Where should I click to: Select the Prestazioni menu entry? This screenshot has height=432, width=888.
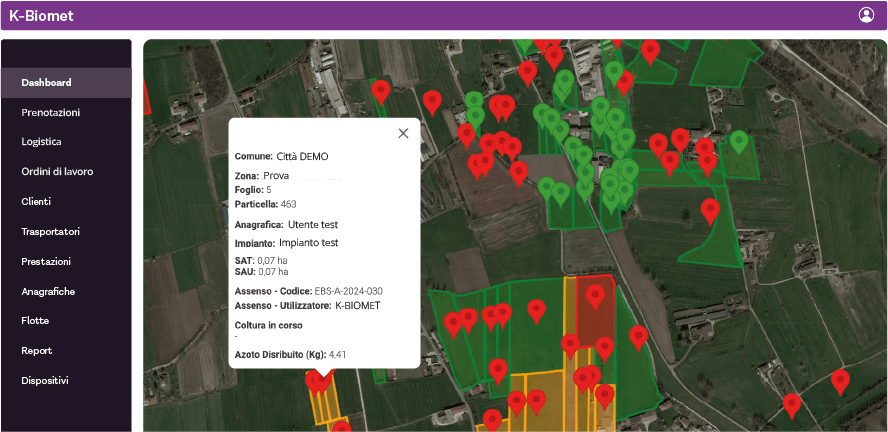click(46, 261)
